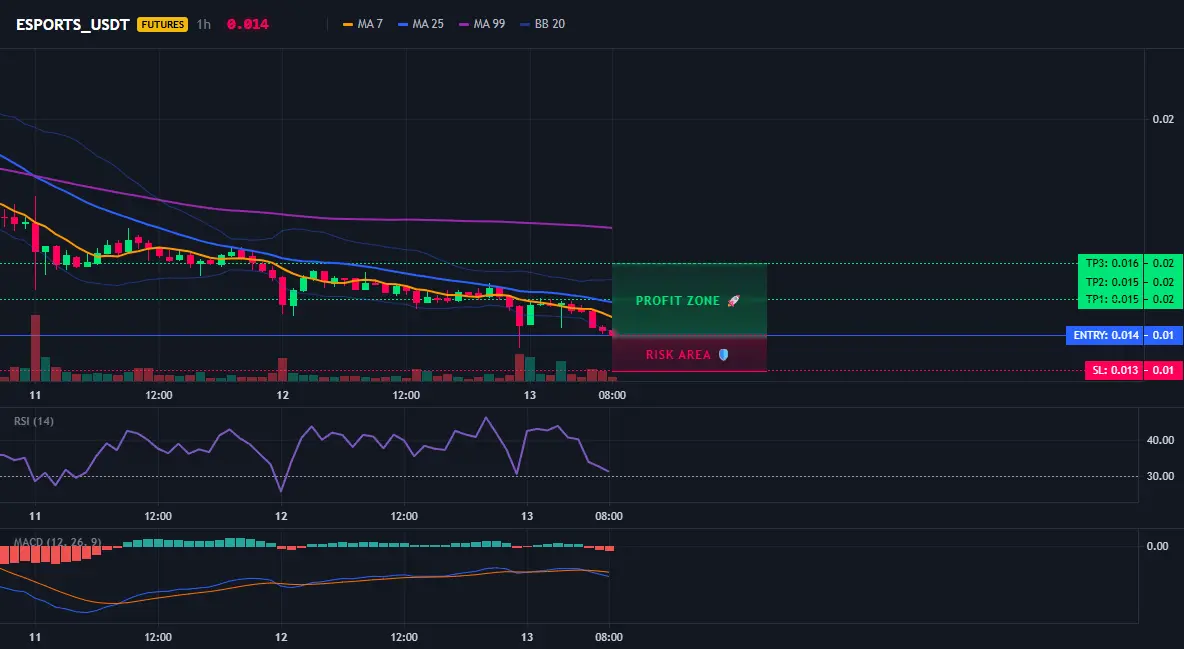Toggle the MA 25 legend item
1184x649 pixels.
pyautogui.click(x=421, y=24)
